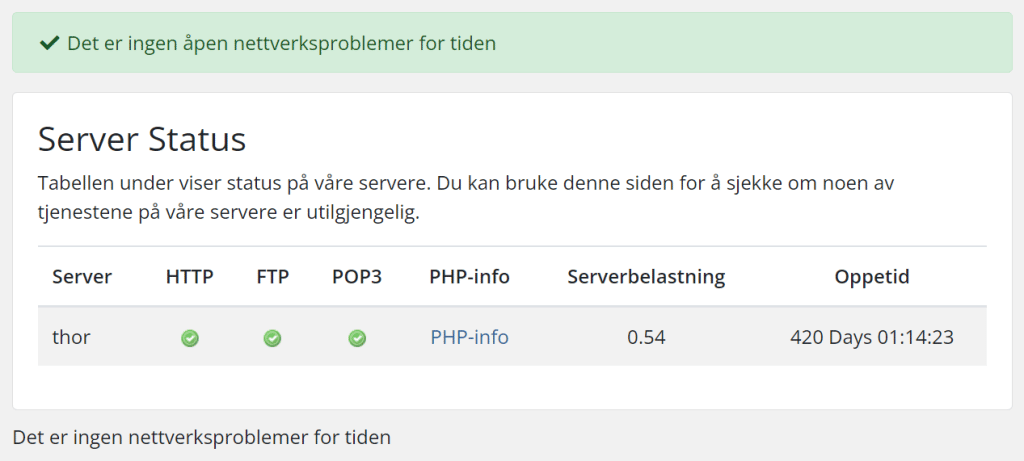Click the checkmark icon in green alert
The height and width of the screenshot is (461, 1024).
coord(48,43)
